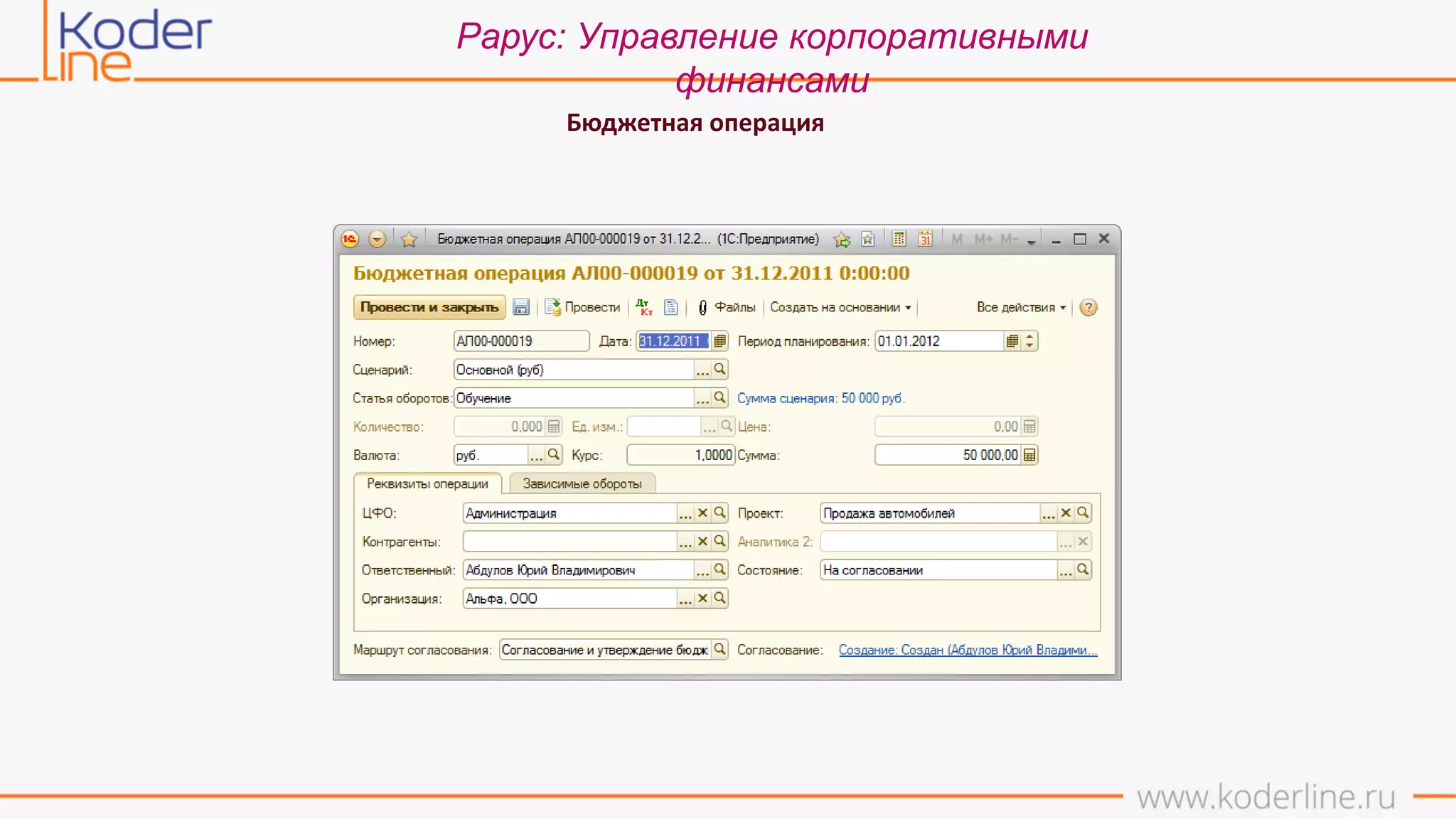Click Организация ellipsis select button

point(685,599)
